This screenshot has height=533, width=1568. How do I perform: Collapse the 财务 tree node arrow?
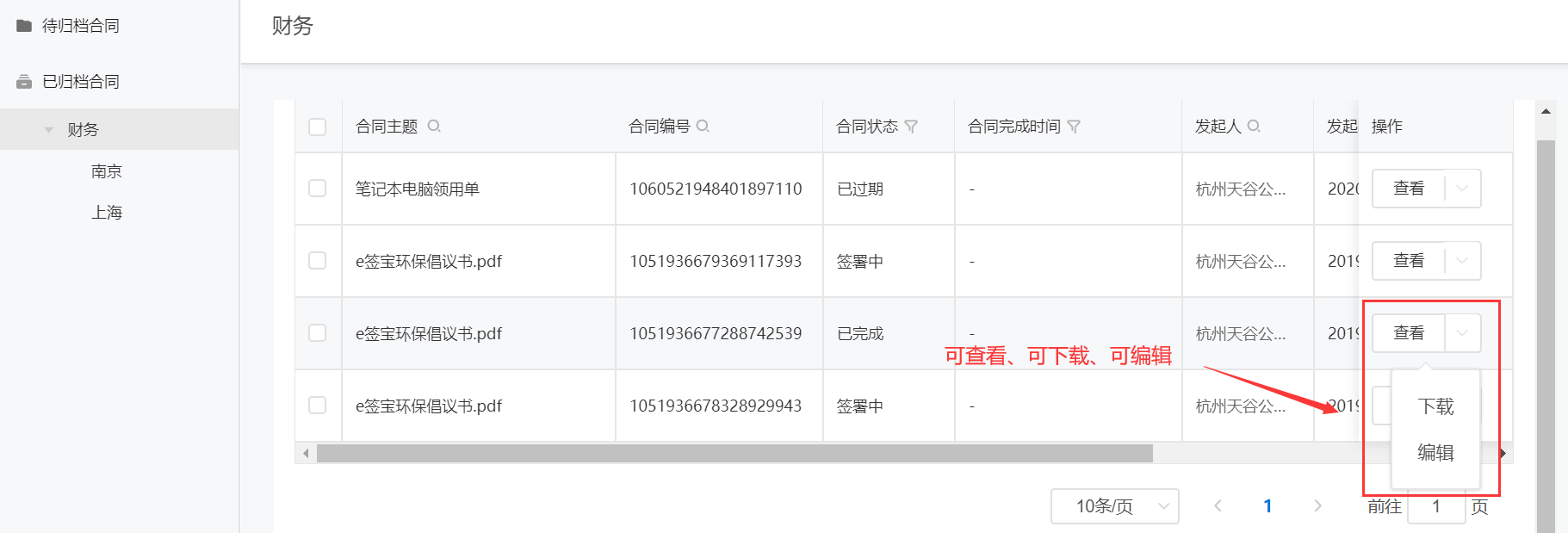49,130
